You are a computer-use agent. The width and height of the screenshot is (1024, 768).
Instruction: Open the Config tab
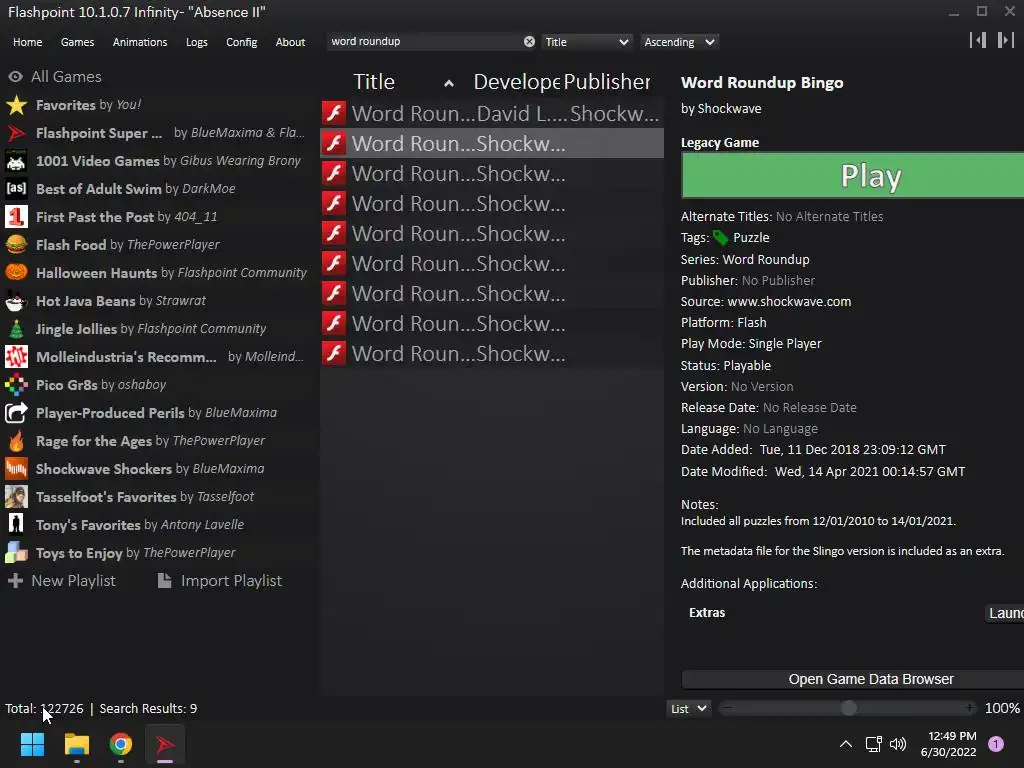coord(242,42)
